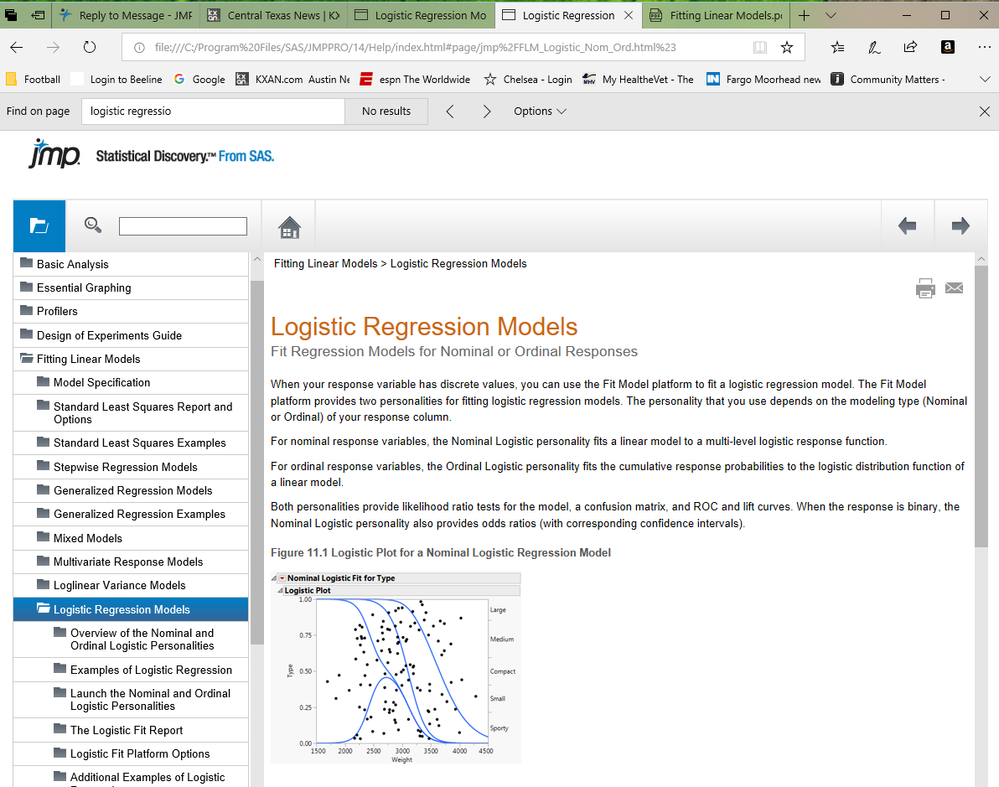Switch to Reply to Message tab
This screenshot has width=999, height=787.
126,15
